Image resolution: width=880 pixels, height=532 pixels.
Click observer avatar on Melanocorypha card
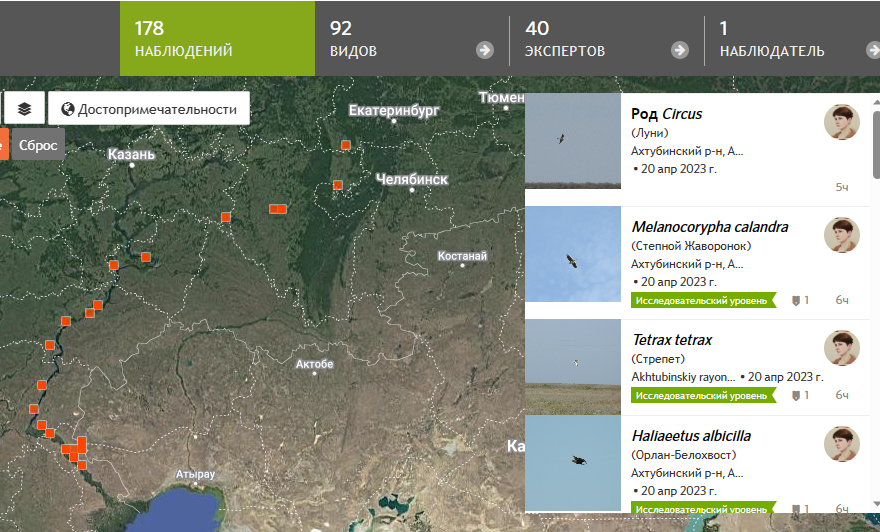coord(842,235)
